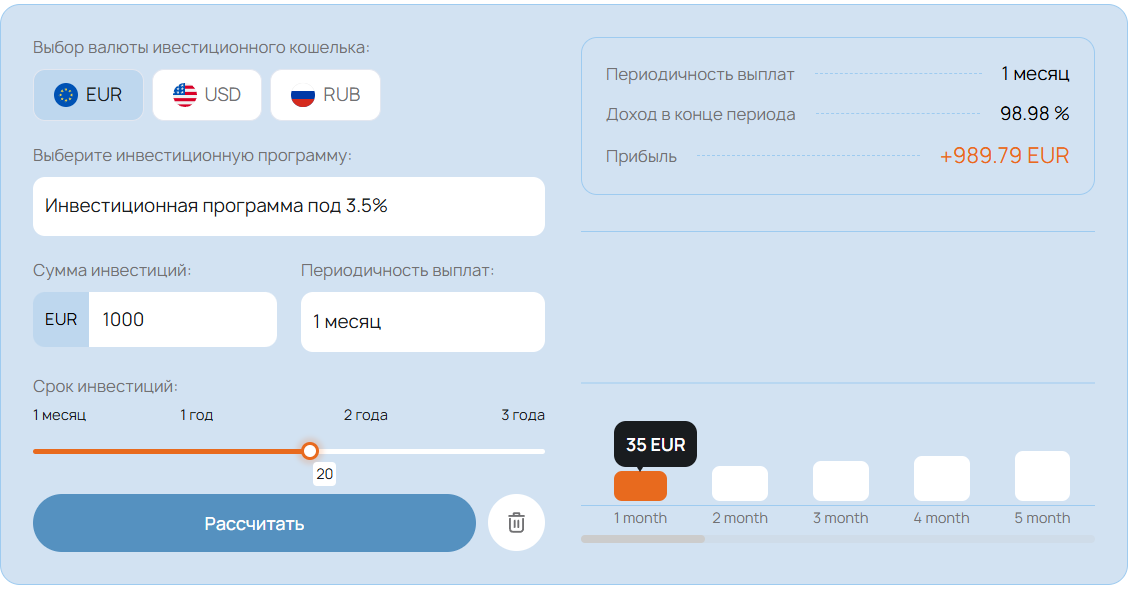The image size is (1142, 593).
Task: Click the European Union flag icon
Action: click(x=66, y=95)
